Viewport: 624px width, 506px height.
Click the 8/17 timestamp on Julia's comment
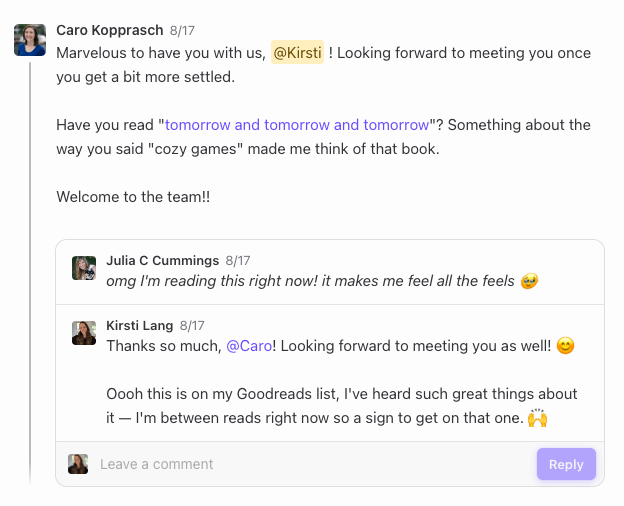pos(238,261)
